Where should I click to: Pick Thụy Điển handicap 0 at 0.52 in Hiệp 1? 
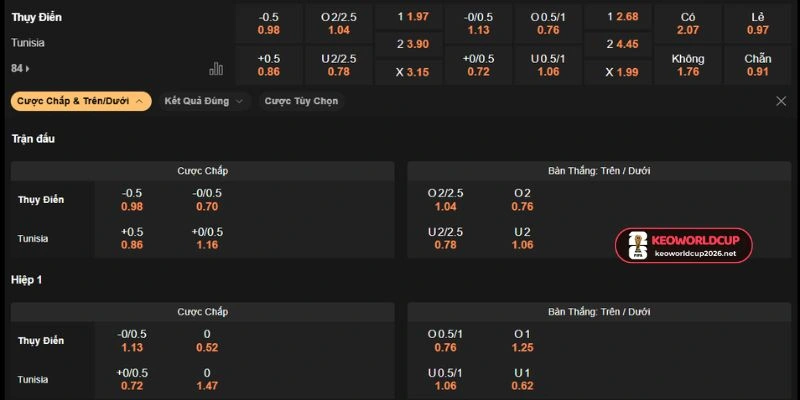click(x=207, y=341)
